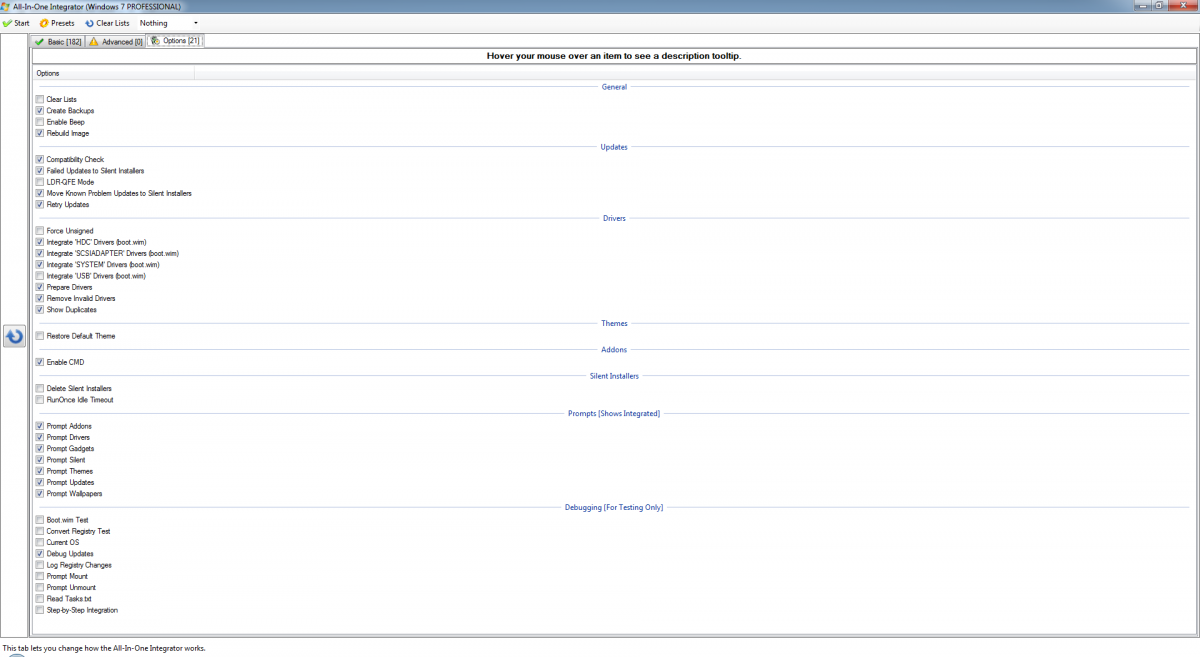Check Step-by-Step Integration
Viewport: 1200px width, 657px height.
pos(40,610)
